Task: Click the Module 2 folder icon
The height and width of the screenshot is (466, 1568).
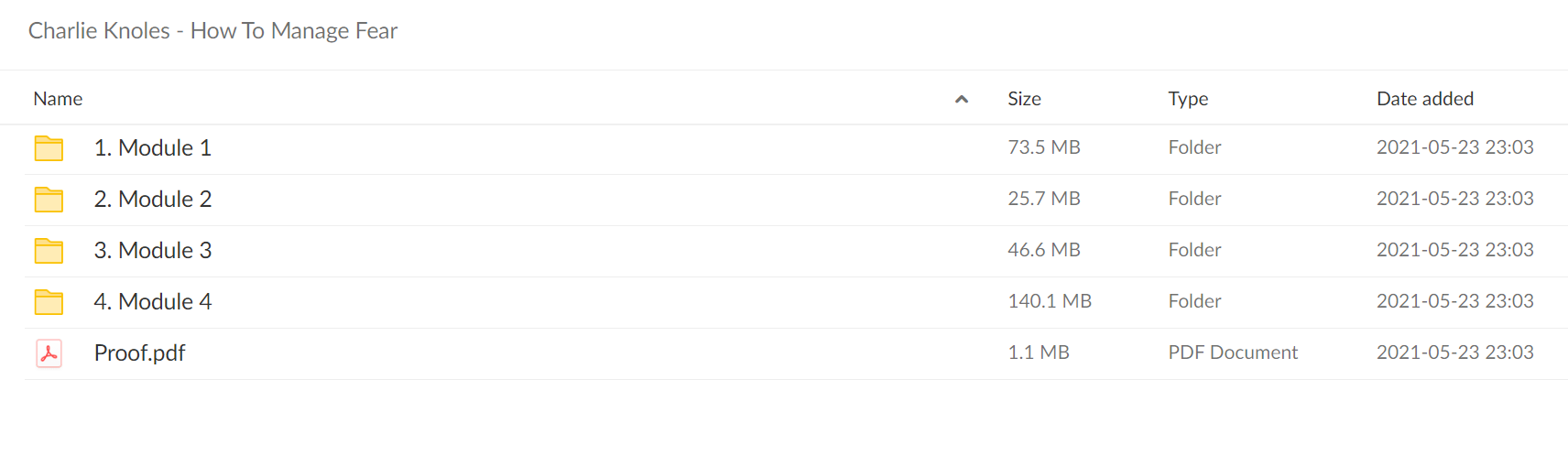Action: [x=49, y=200]
